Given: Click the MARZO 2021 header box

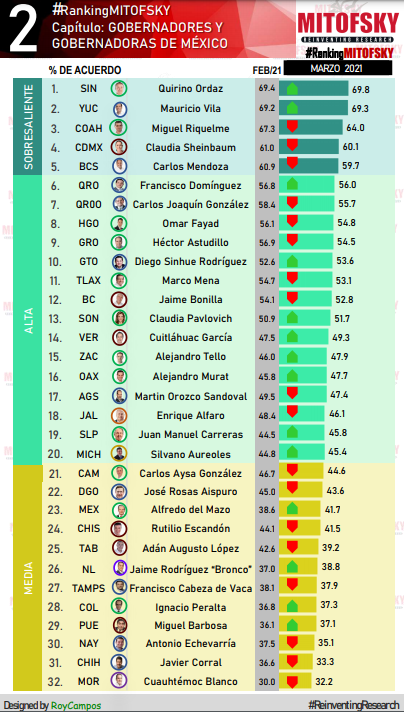Looking at the screenshot, I should pos(338,68).
